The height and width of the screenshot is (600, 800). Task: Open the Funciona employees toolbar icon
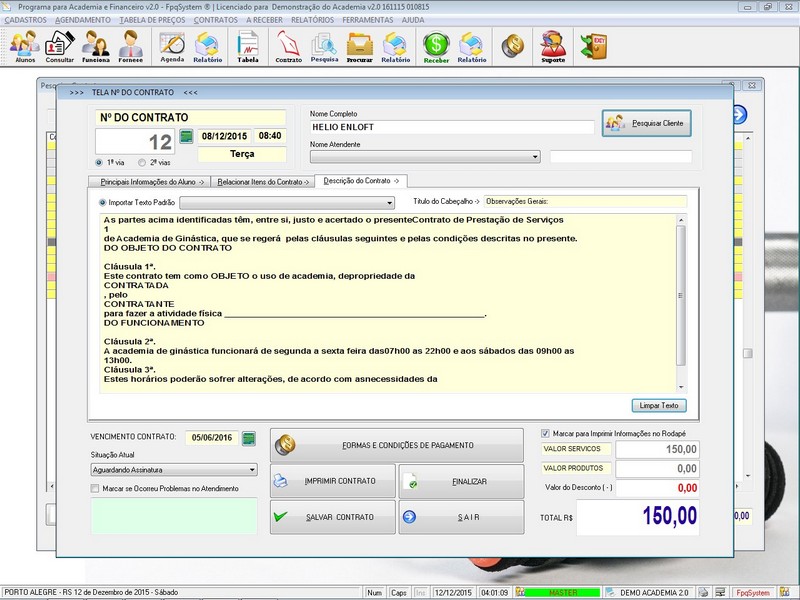pos(95,47)
